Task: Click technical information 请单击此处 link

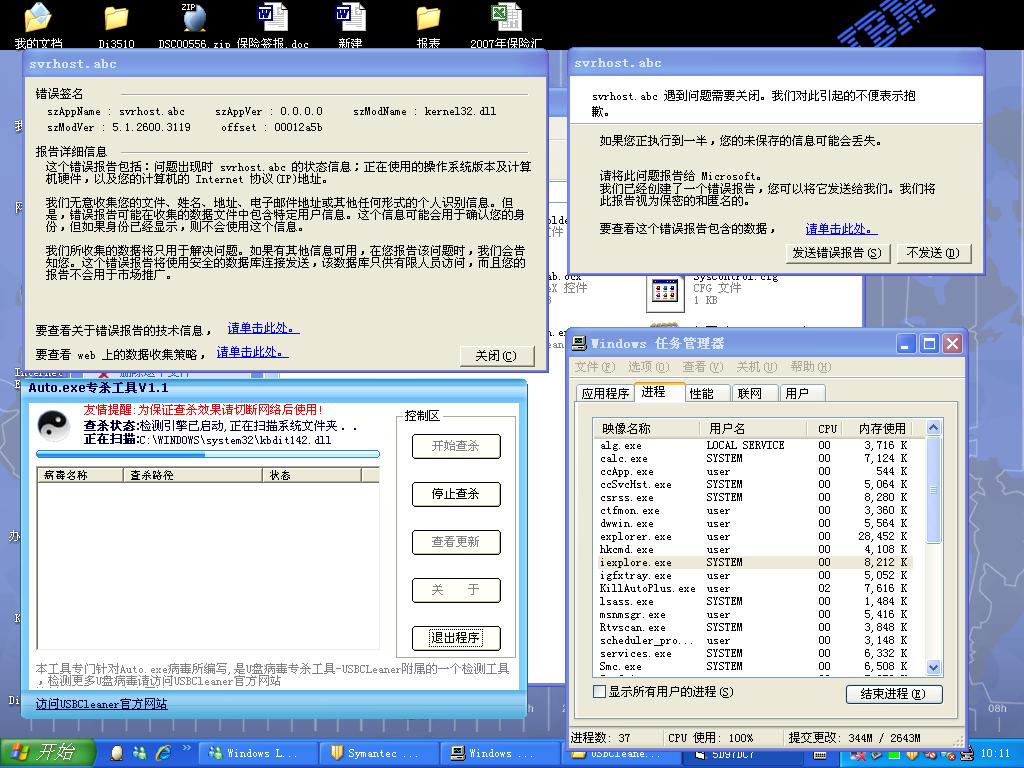Action: click(263, 328)
